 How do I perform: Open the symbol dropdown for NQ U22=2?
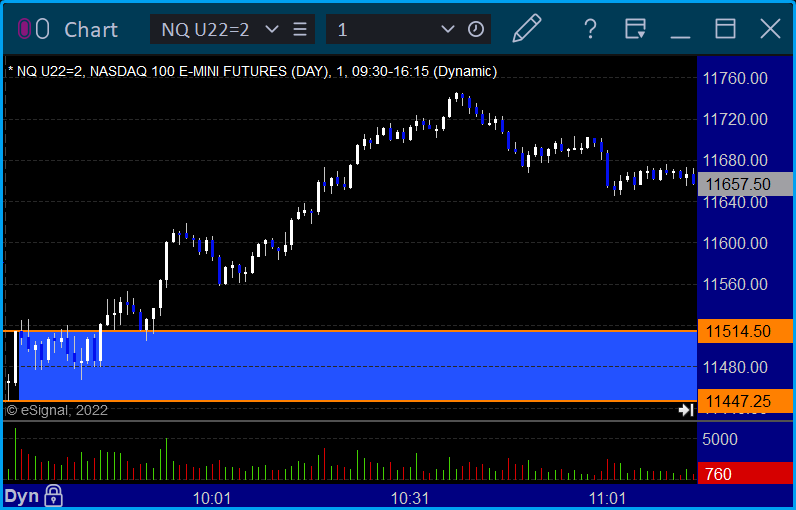point(272,29)
